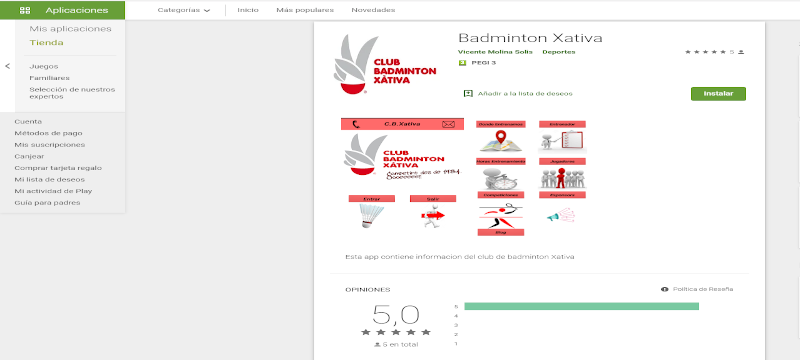This screenshot has height=360, width=800.
Task: View the second screenshot with menu icons
Action: click(531, 178)
